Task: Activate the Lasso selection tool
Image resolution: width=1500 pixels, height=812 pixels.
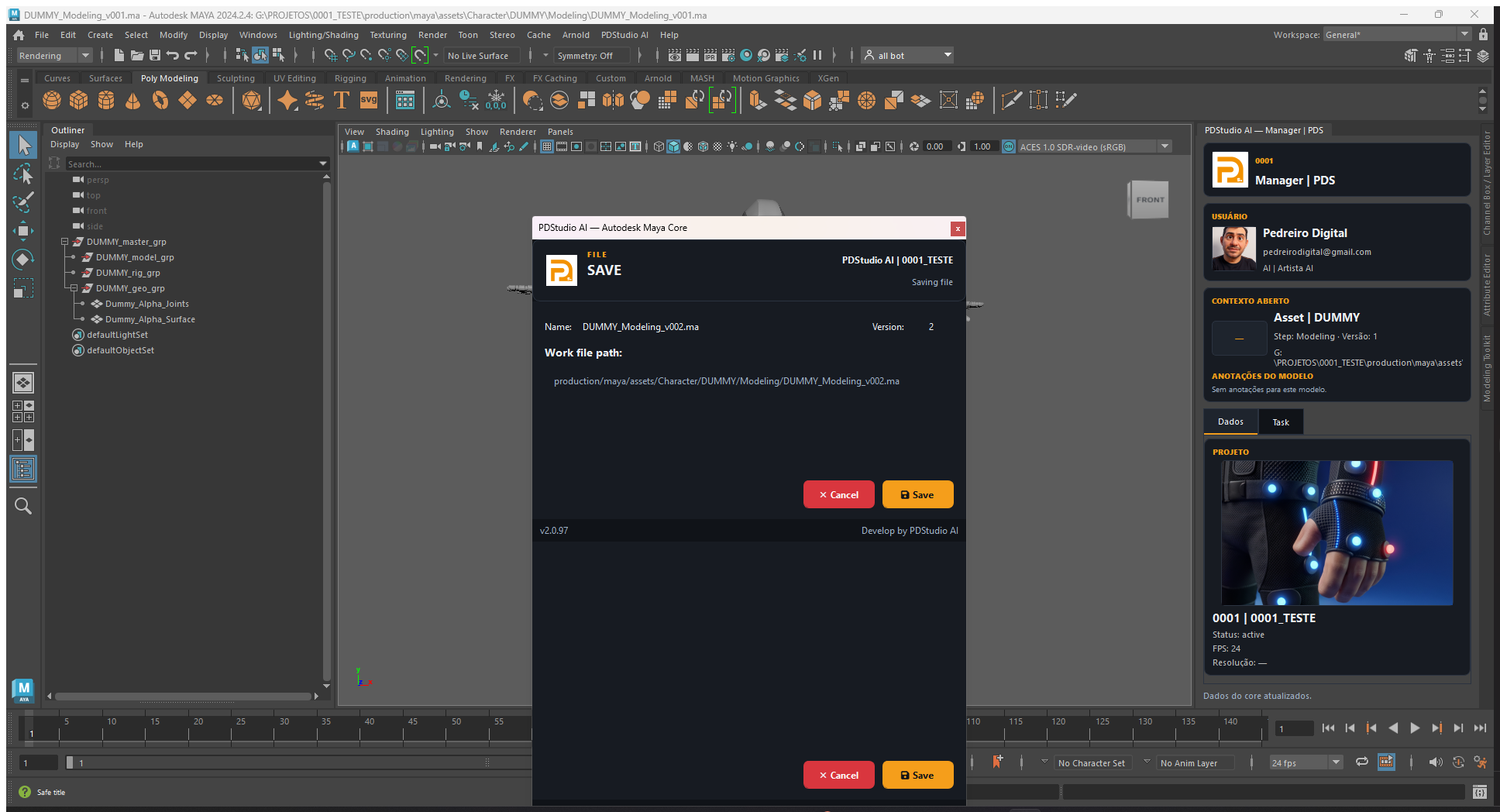Action: (x=23, y=174)
